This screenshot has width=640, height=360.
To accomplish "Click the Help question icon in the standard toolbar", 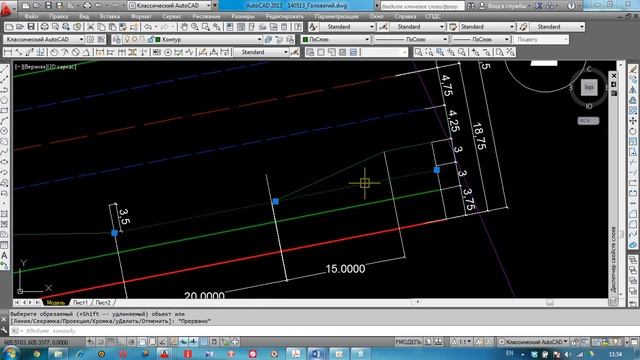I will click(298, 27).
